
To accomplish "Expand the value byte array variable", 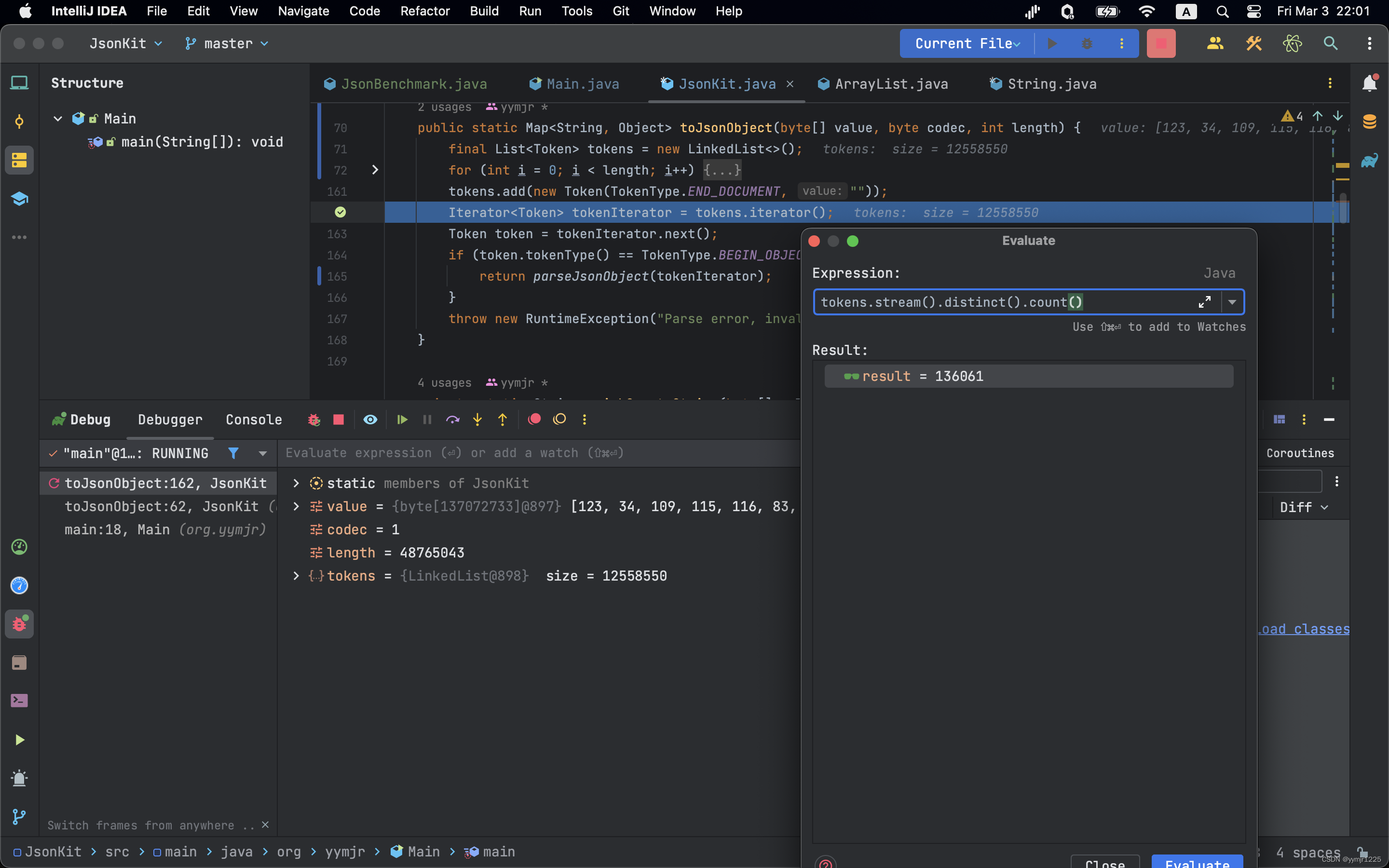I will 296,506.
